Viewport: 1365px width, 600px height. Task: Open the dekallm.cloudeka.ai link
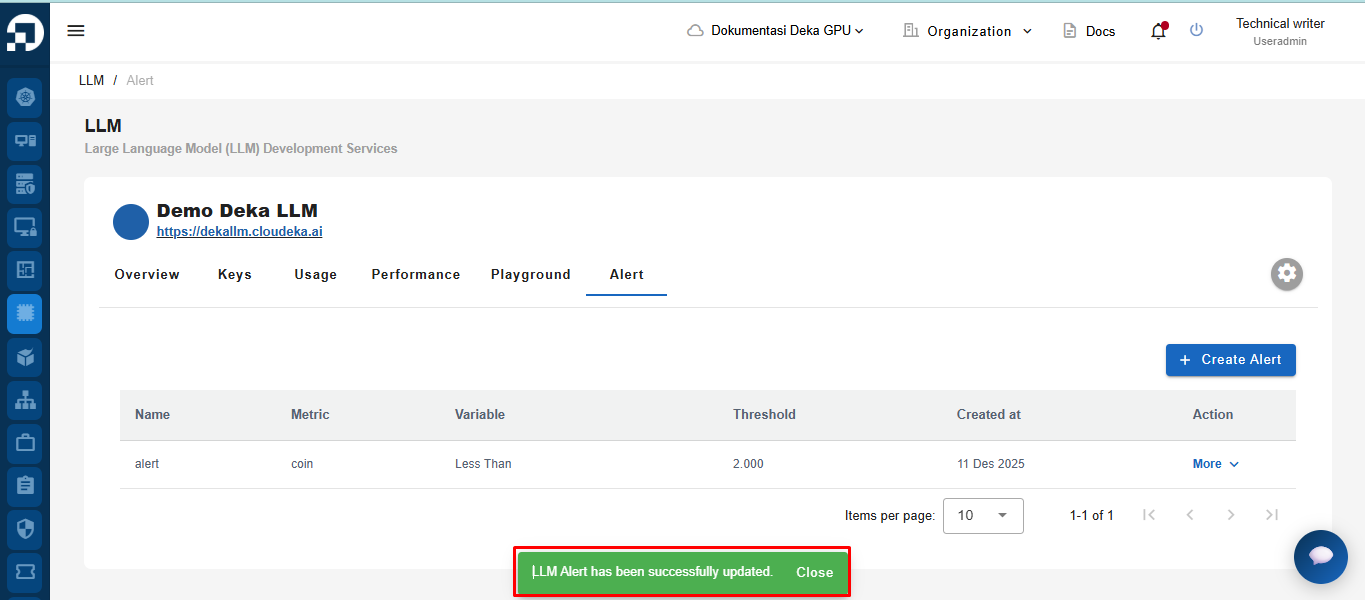click(239, 232)
